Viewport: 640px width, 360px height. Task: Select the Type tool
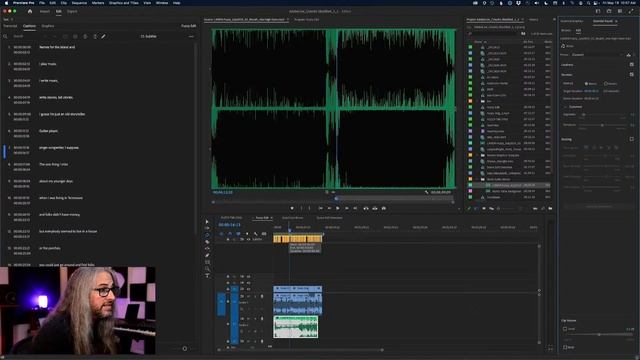click(x=207, y=276)
